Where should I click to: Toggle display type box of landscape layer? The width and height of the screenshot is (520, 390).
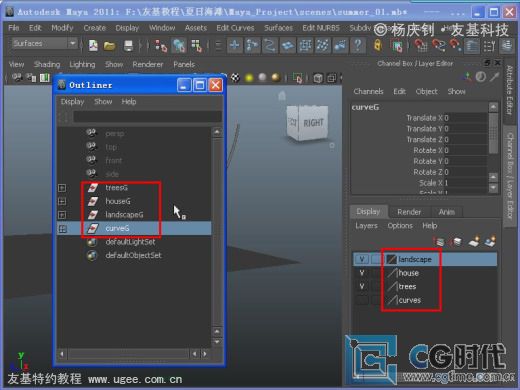(x=377, y=259)
